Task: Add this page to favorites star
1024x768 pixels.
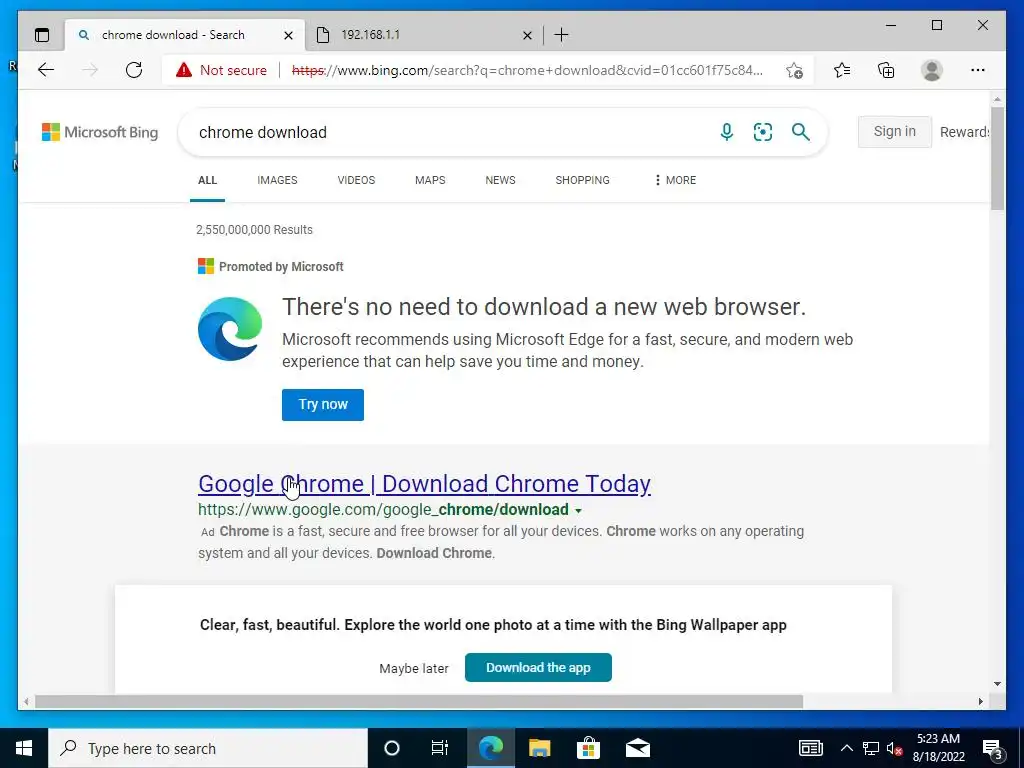Action: click(x=794, y=70)
